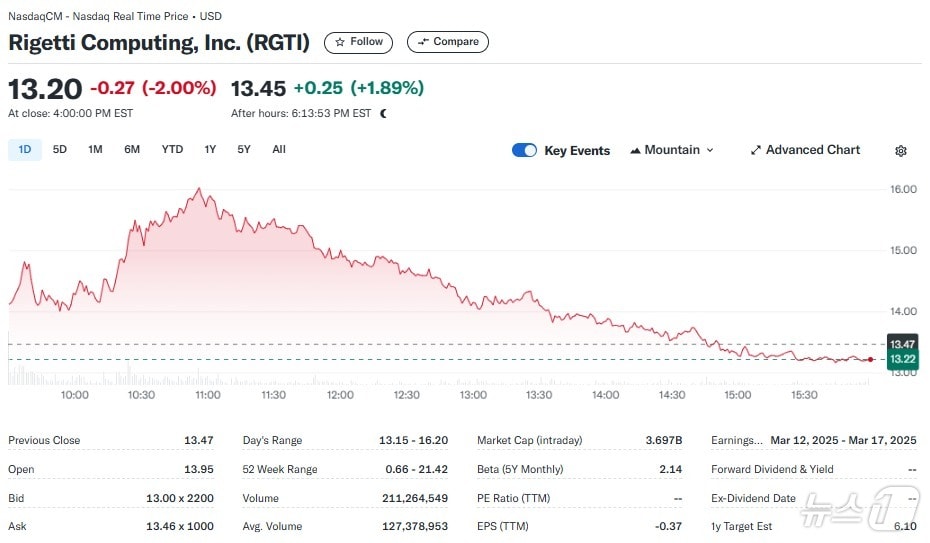
Task: Select the 1Y time range
Action: tap(210, 150)
